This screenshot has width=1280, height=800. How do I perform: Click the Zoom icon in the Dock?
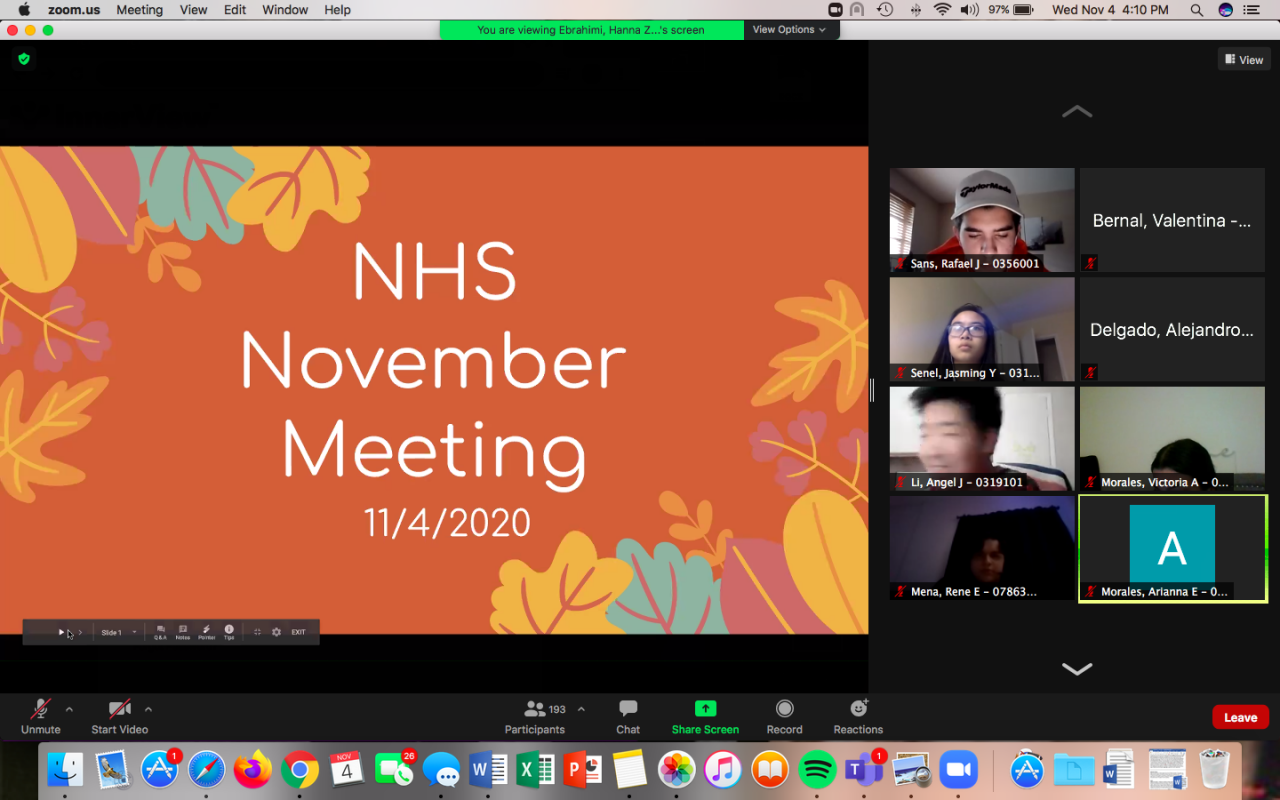pos(958,769)
